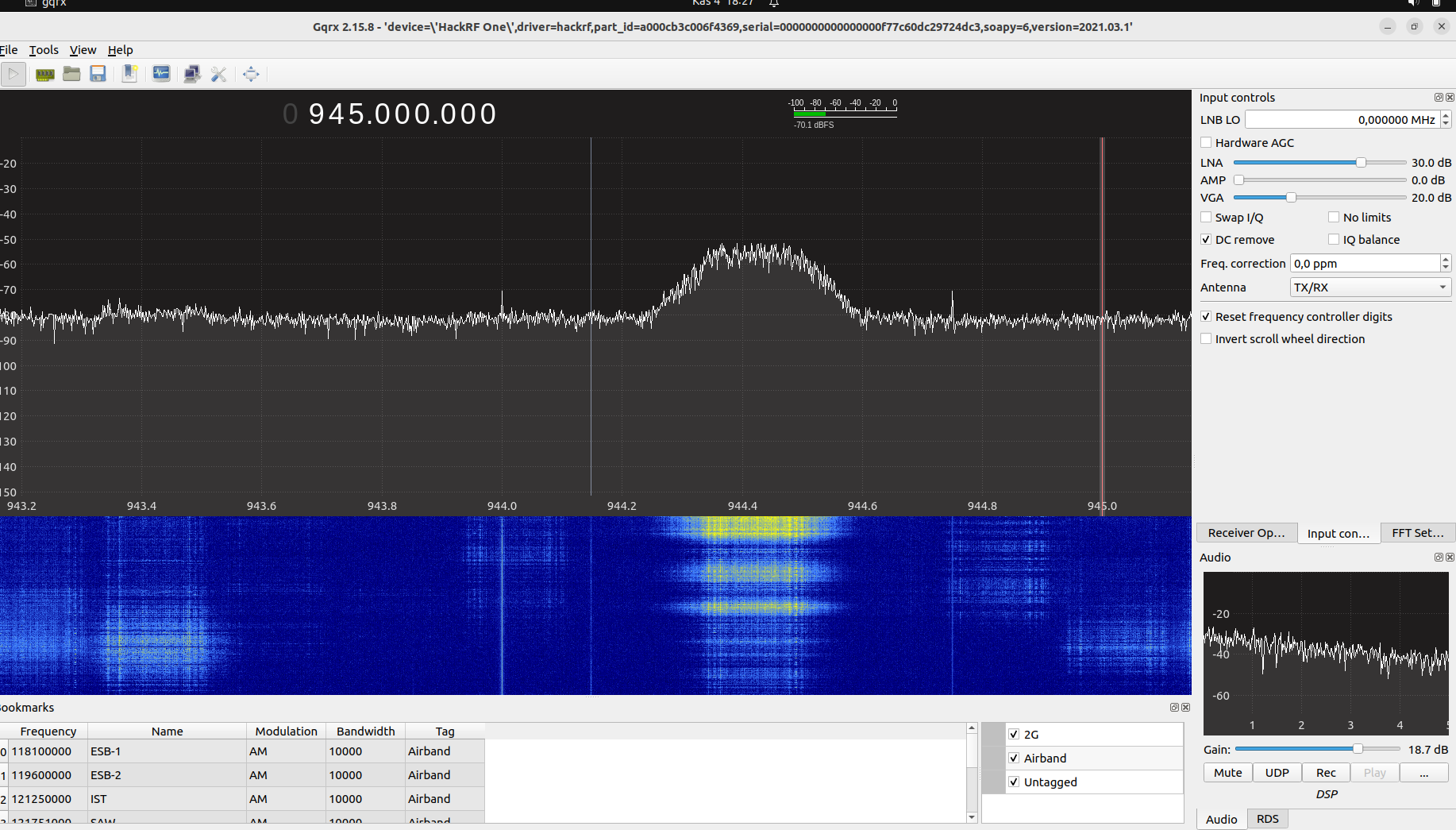Decrease LNB LO value with down arrow
1456x830 pixels.
tap(1446, 124)
